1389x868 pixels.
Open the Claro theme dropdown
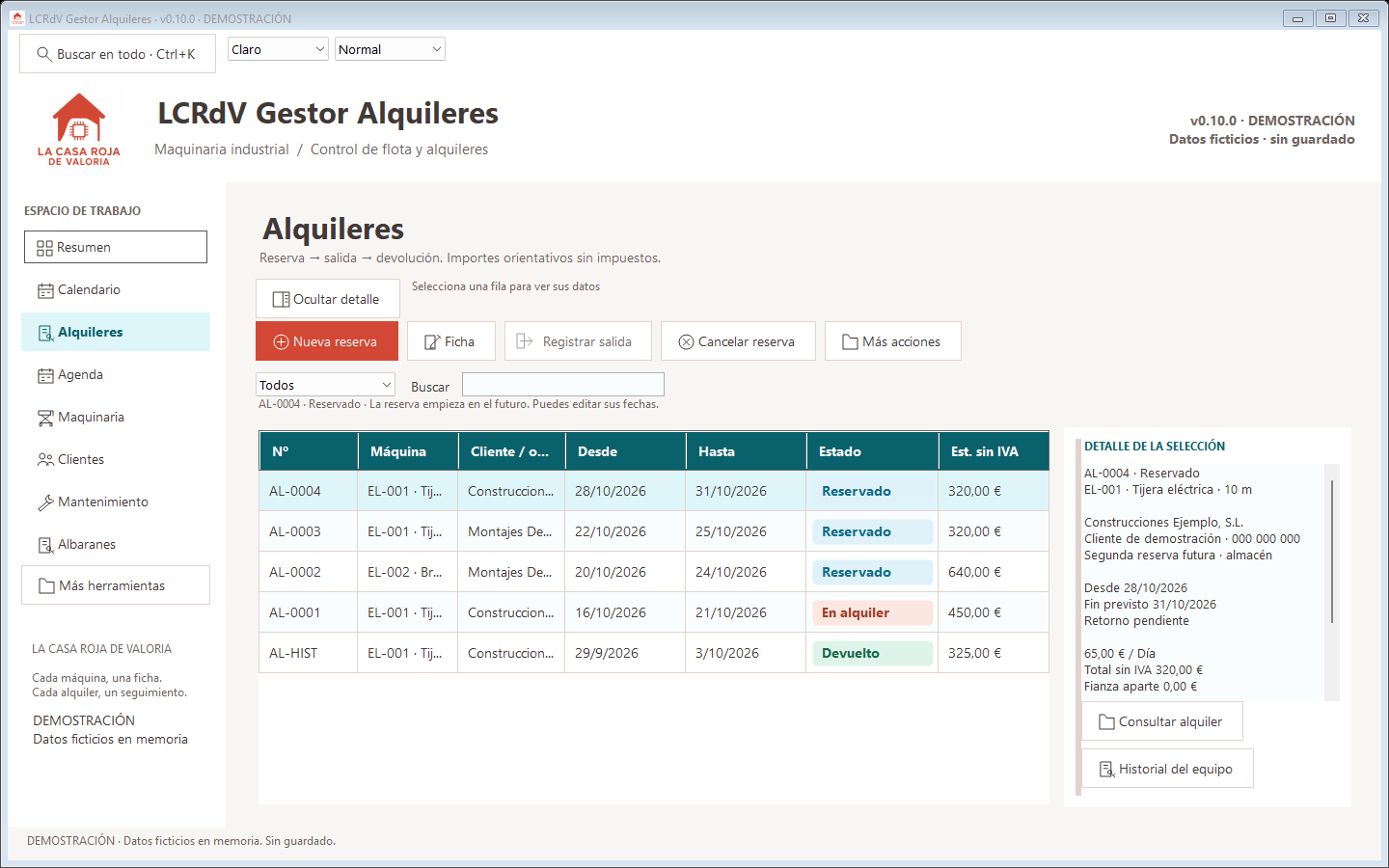[x=278, y=49]
